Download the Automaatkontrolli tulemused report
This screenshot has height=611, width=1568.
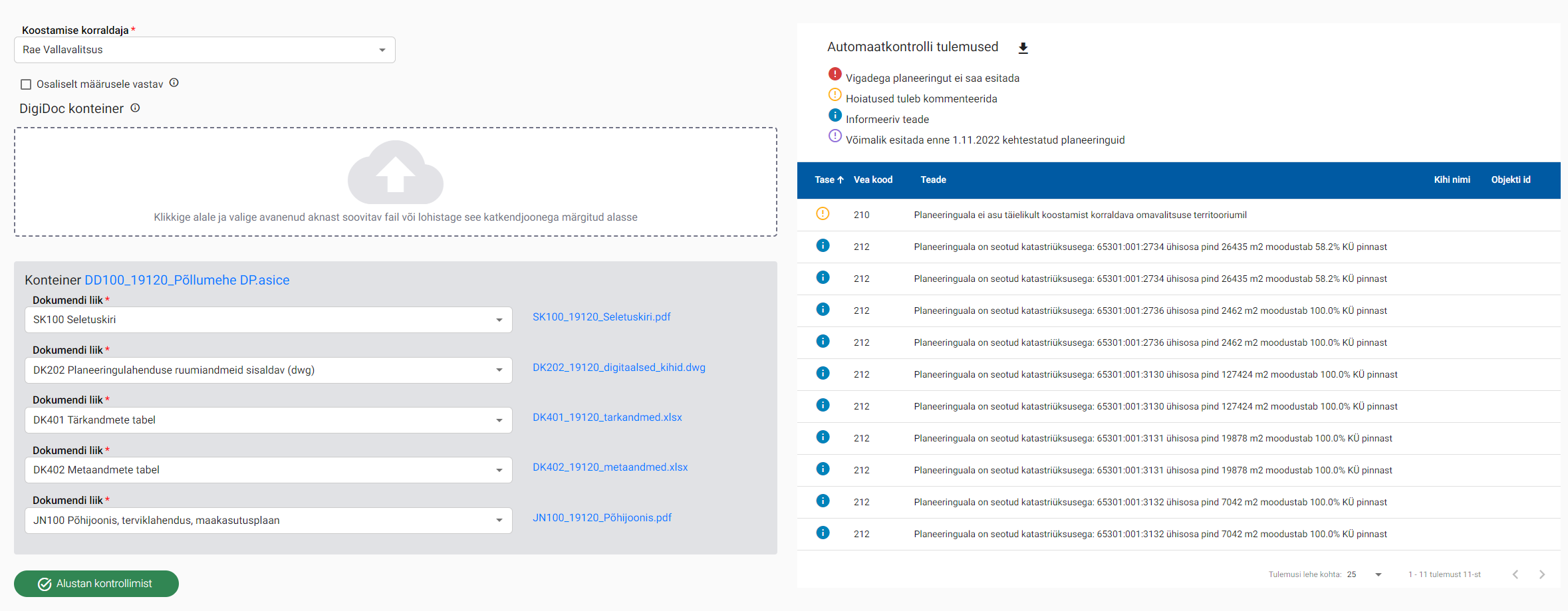(1023, 48)
